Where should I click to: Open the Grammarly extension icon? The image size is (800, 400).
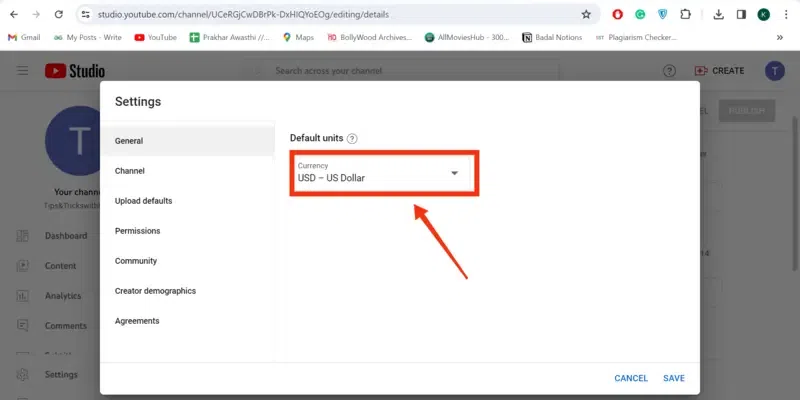(640, 14)
